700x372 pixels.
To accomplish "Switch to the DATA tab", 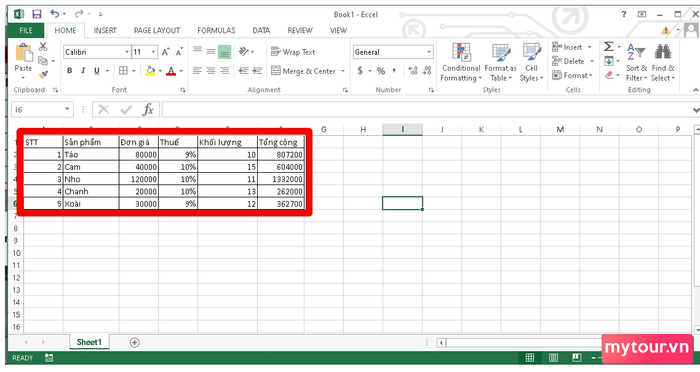I will (x=261, y=30).
